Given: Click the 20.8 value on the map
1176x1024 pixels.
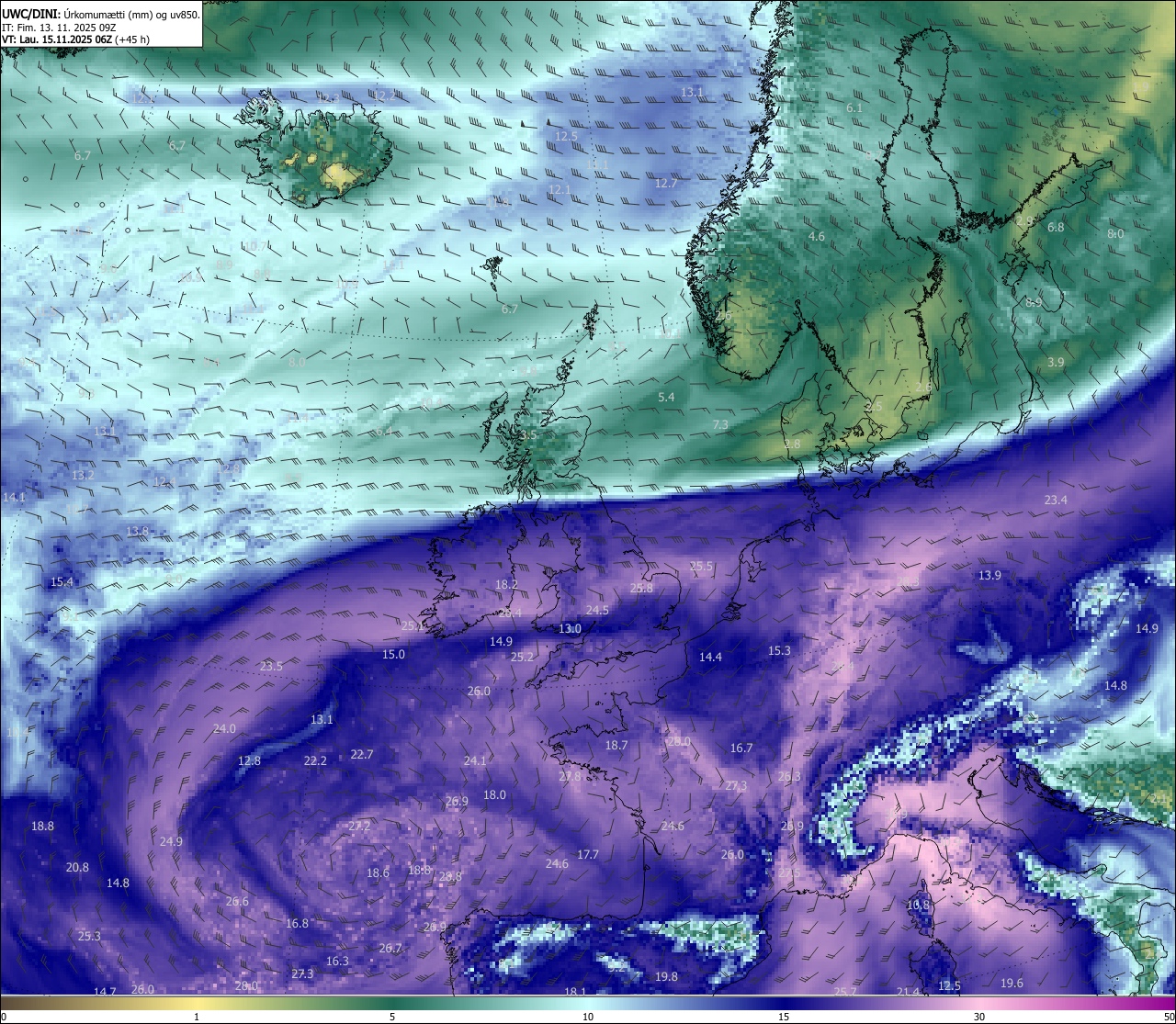Looking at the screenshot, I should coord(77,868).
